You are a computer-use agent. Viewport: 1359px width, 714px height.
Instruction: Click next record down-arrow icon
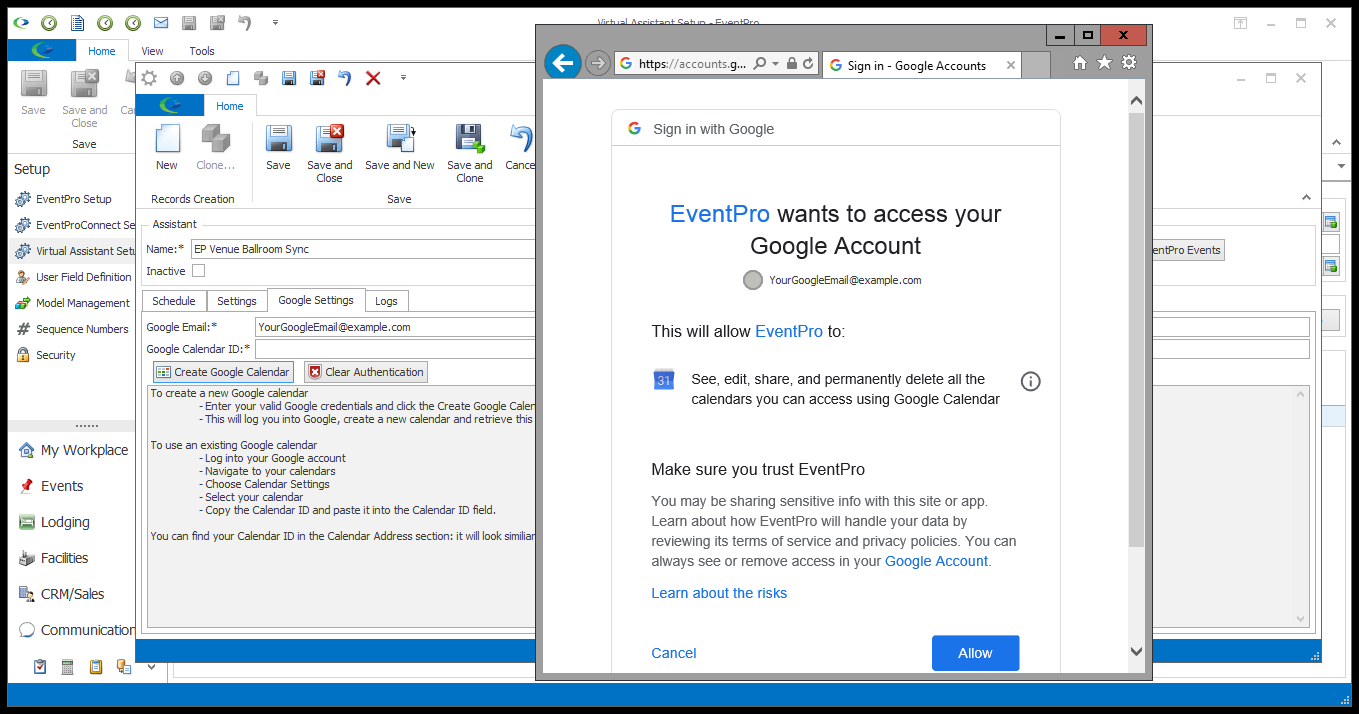[x=204, y=78]
